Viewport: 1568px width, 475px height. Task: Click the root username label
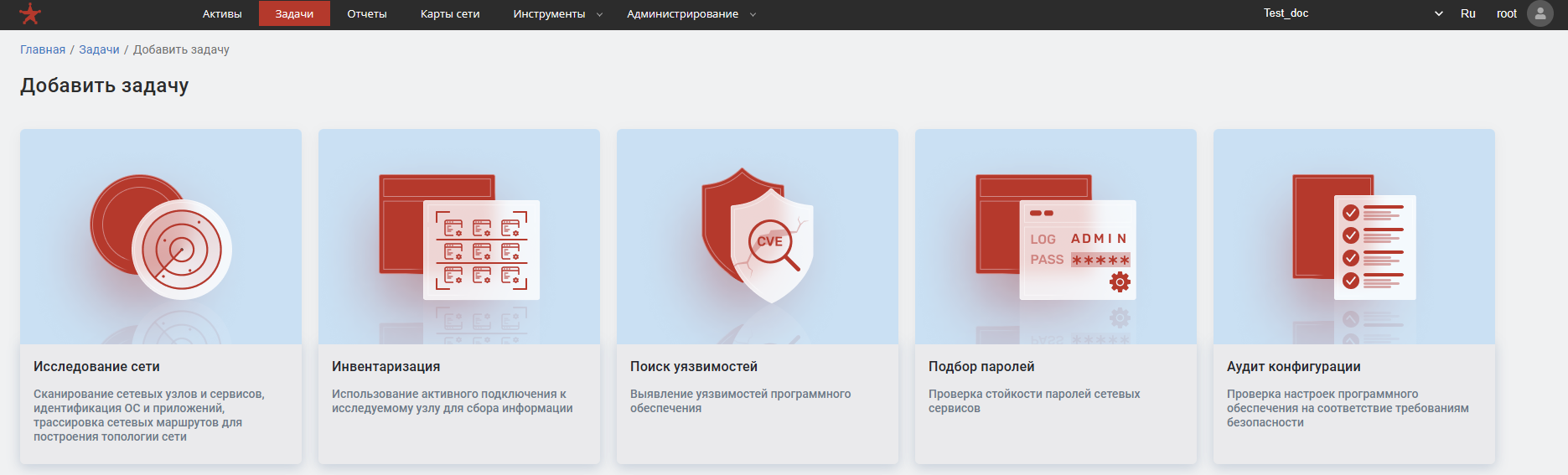click(1507, 13)
